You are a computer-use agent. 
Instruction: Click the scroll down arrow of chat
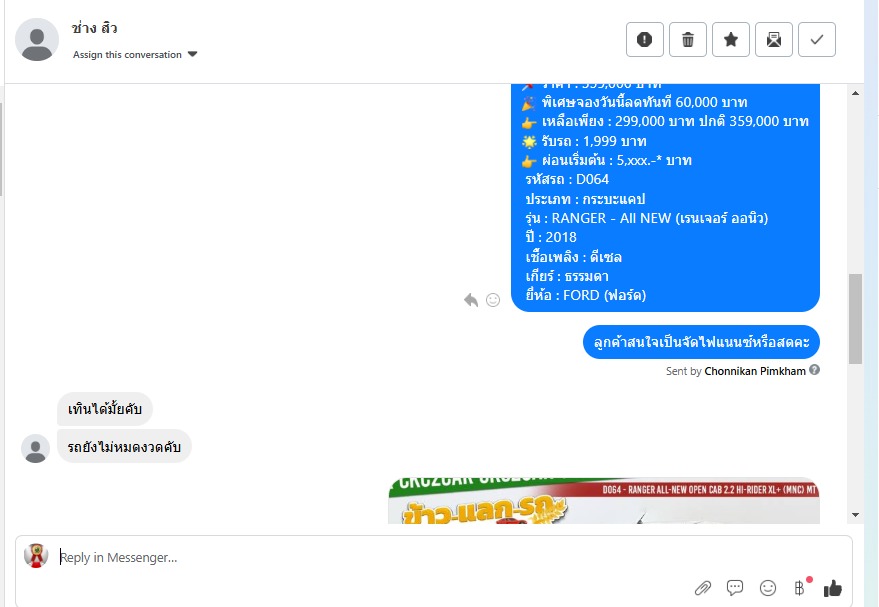tap(855, 515)
